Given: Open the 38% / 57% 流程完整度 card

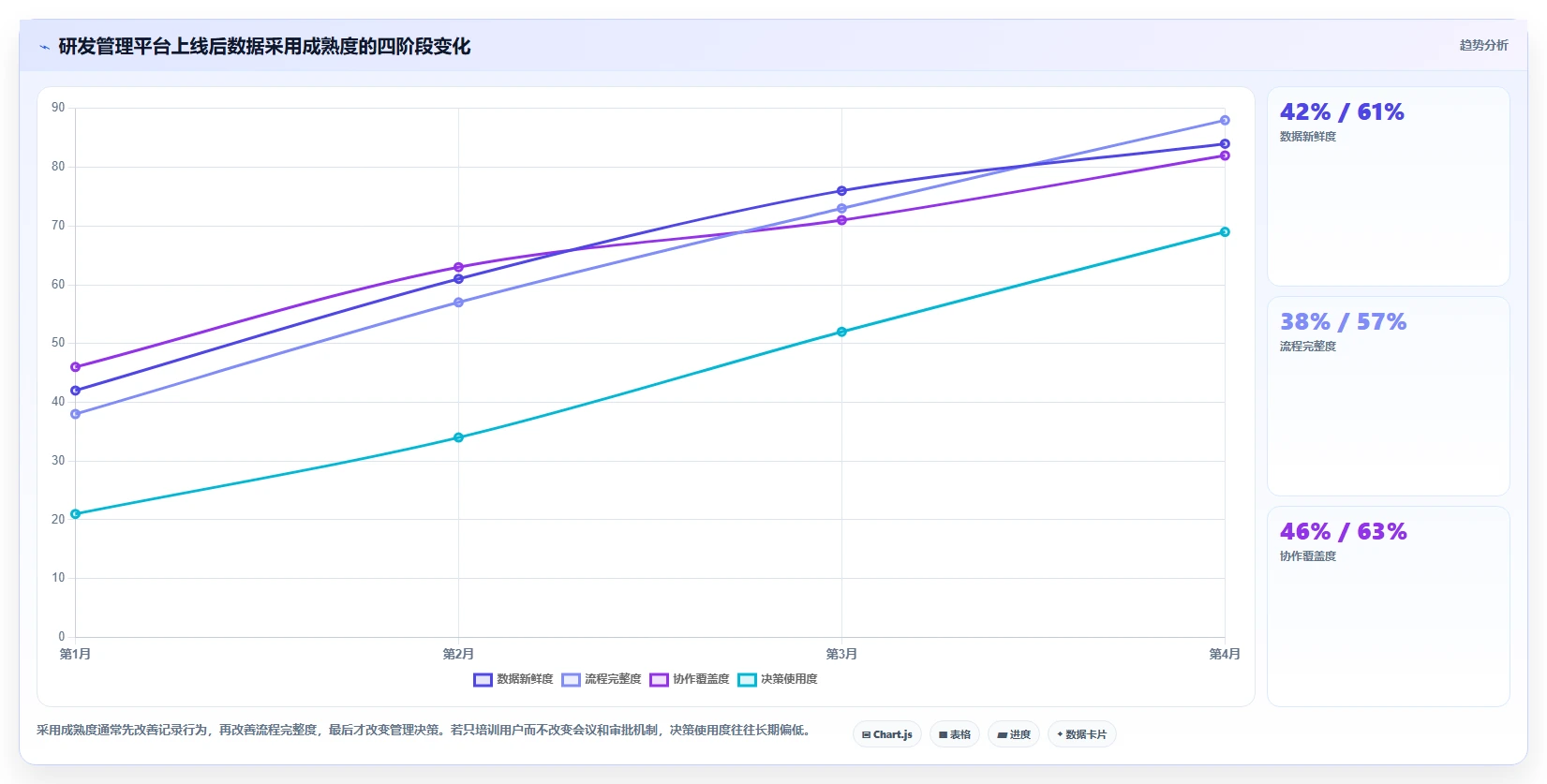Looking at the screenshot, I should pos(1389,396).
